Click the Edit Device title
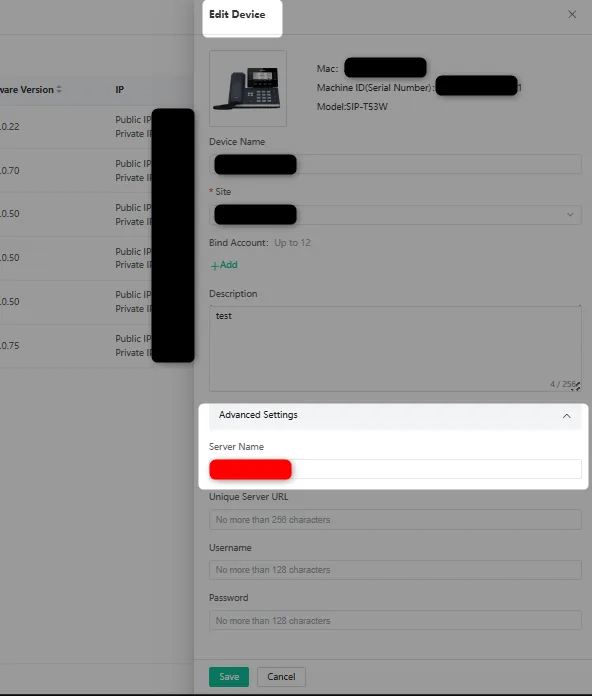The height and width of the screenshot is (696, 592). (237, 15)
